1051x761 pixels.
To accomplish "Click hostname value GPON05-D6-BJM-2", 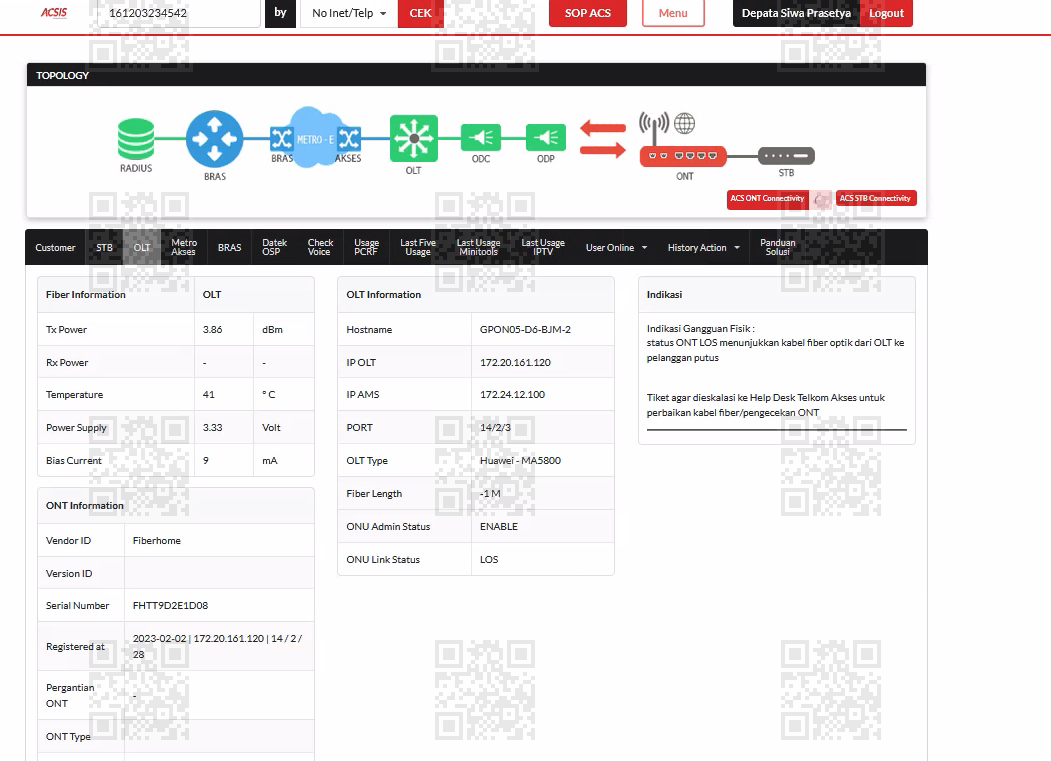I will tap(526, 329).
